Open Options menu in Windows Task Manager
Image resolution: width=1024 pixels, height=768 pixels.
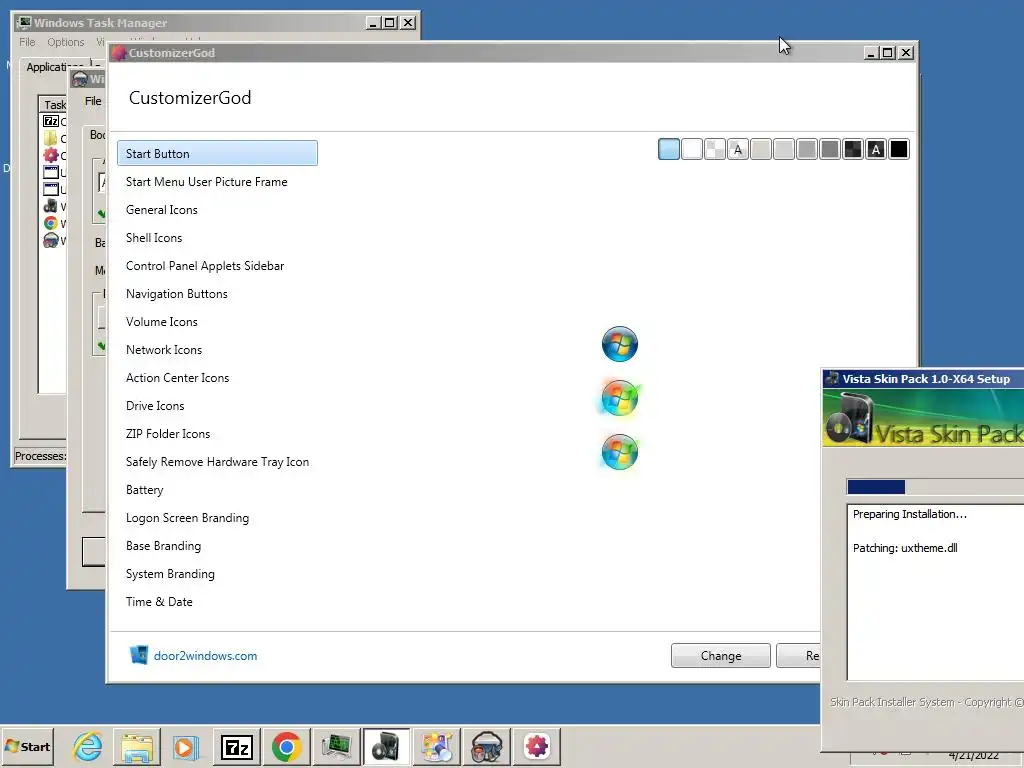(65, 42)
